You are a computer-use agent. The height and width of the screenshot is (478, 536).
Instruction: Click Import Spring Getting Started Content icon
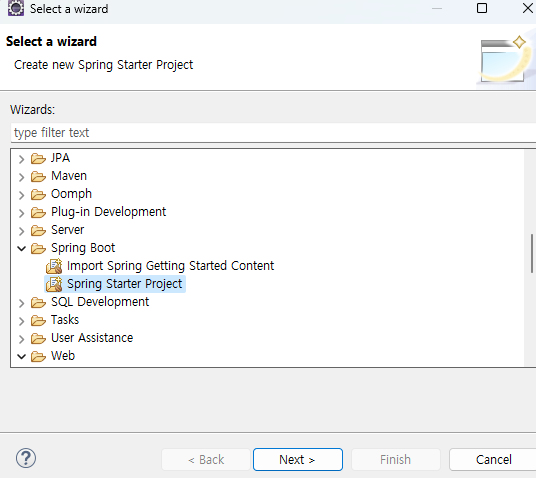(x=54, y=266)
